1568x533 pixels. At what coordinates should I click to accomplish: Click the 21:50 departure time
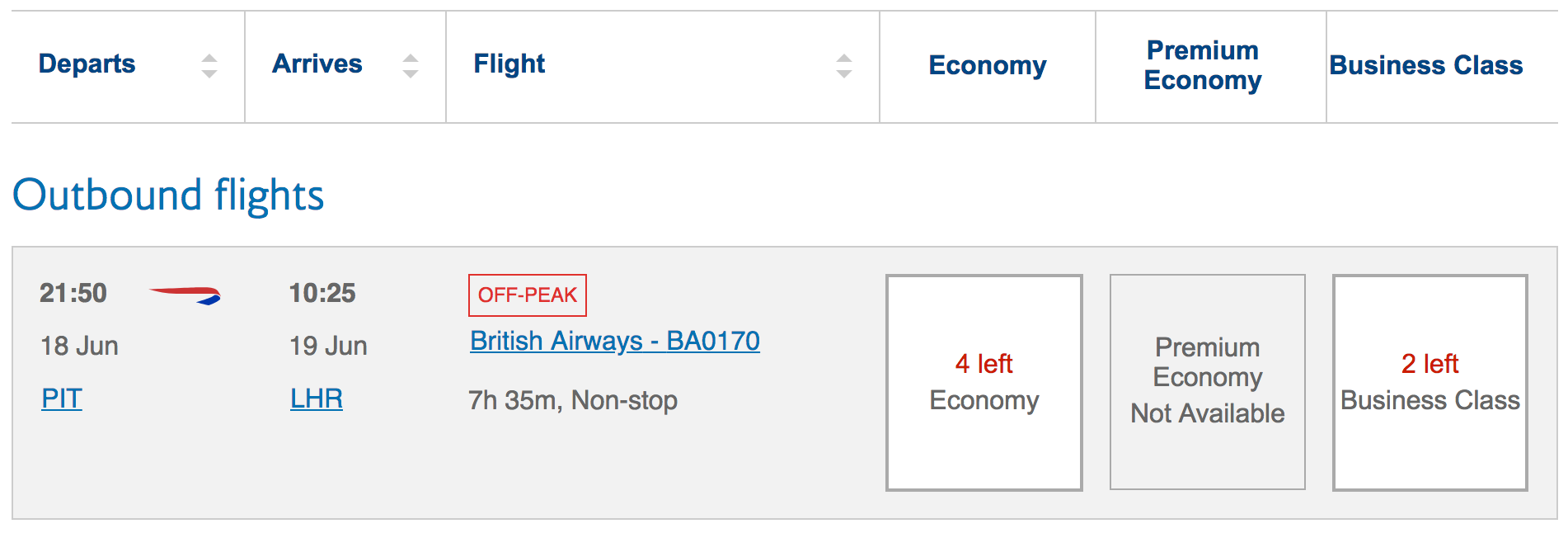(x=73, y=294)
